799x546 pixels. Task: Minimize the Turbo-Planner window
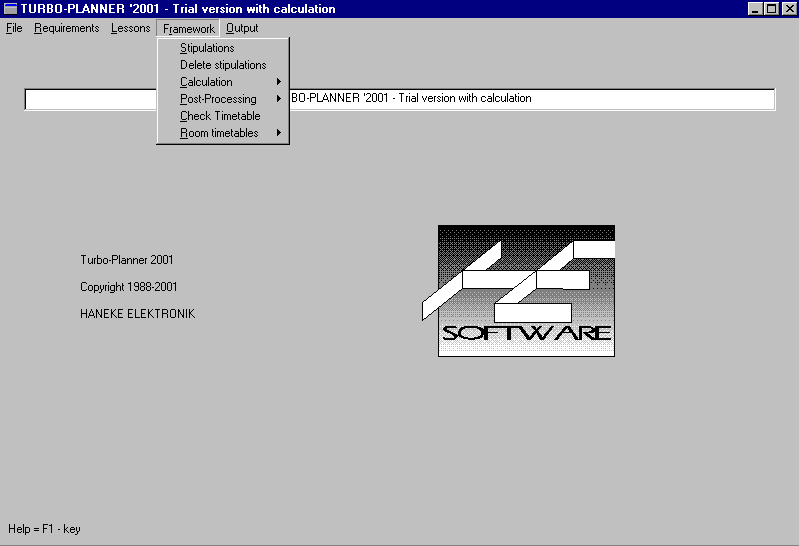(755, 9)
